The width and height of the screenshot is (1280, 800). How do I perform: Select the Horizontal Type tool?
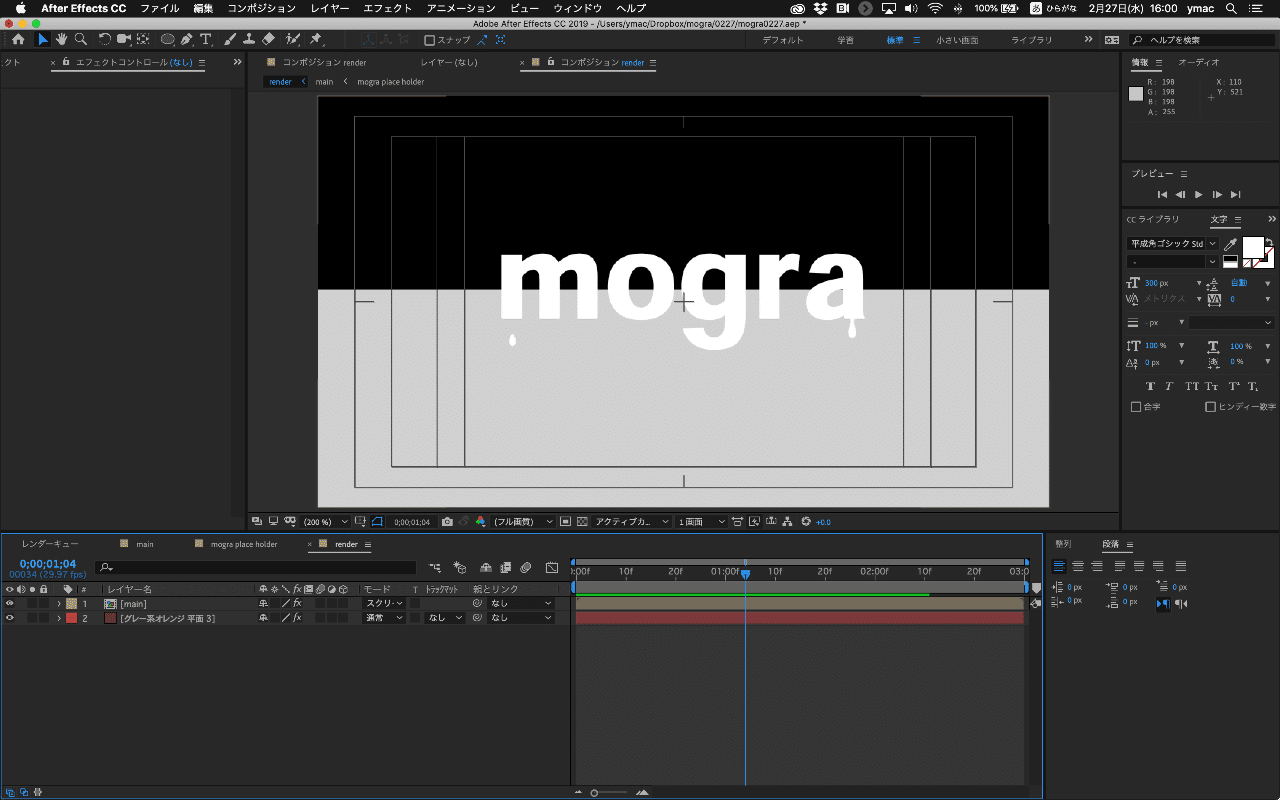[x=206, y=40]
